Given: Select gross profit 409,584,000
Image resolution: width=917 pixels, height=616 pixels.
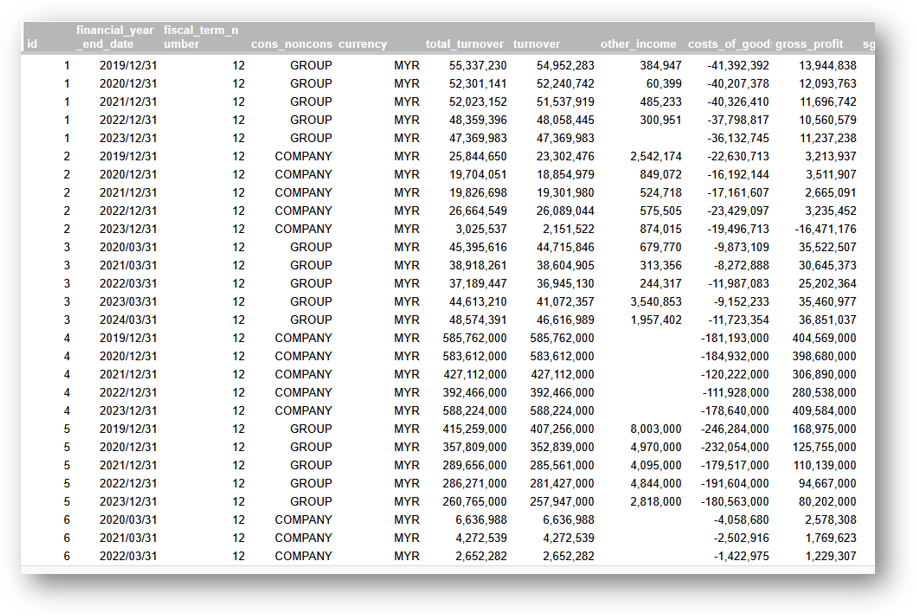Looking at the screenshot, I should coord(824,410).
